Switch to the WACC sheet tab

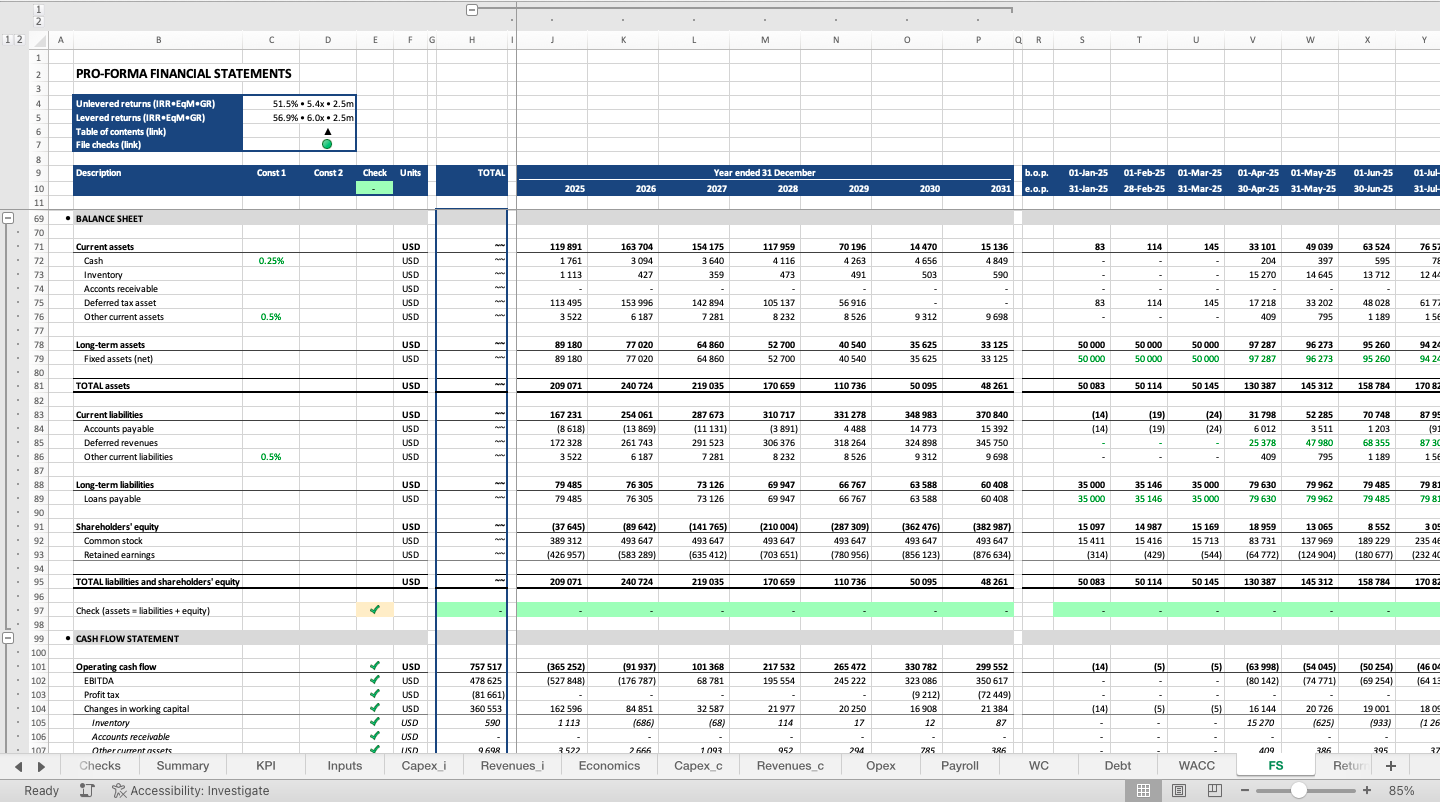[x=1196, y=765]
